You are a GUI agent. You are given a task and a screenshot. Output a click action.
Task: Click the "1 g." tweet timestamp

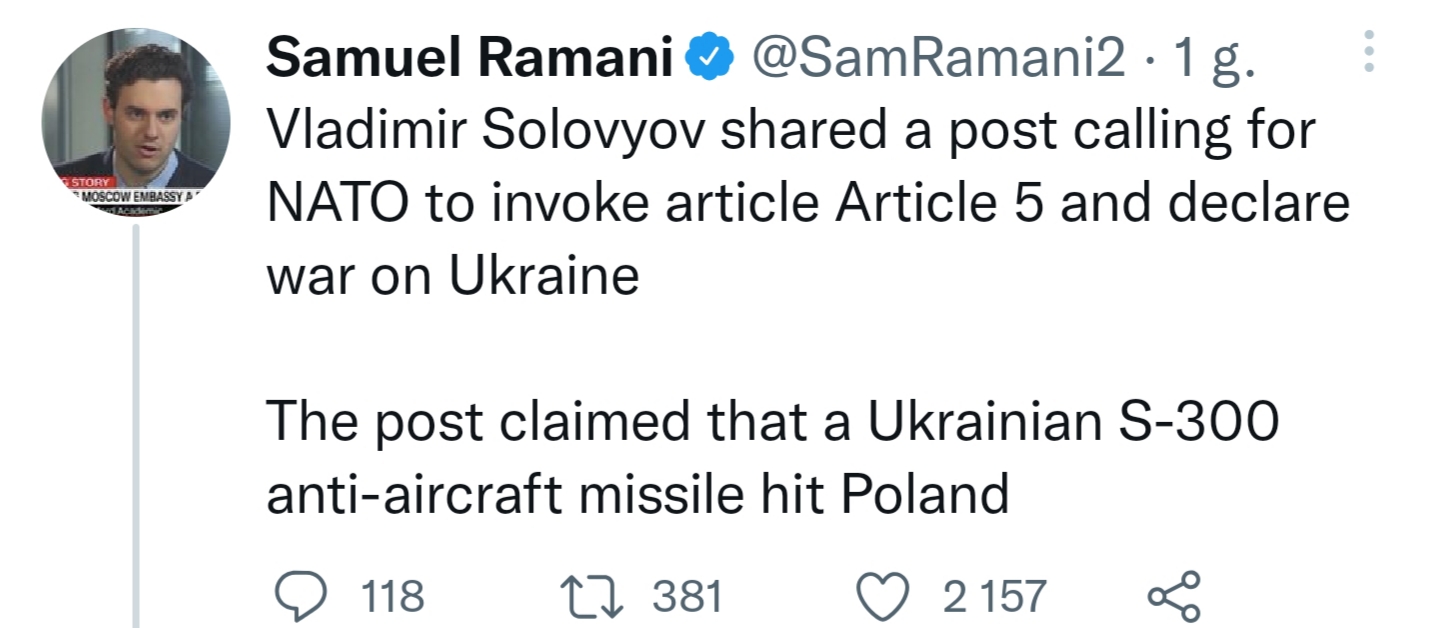click(1214, 63)
